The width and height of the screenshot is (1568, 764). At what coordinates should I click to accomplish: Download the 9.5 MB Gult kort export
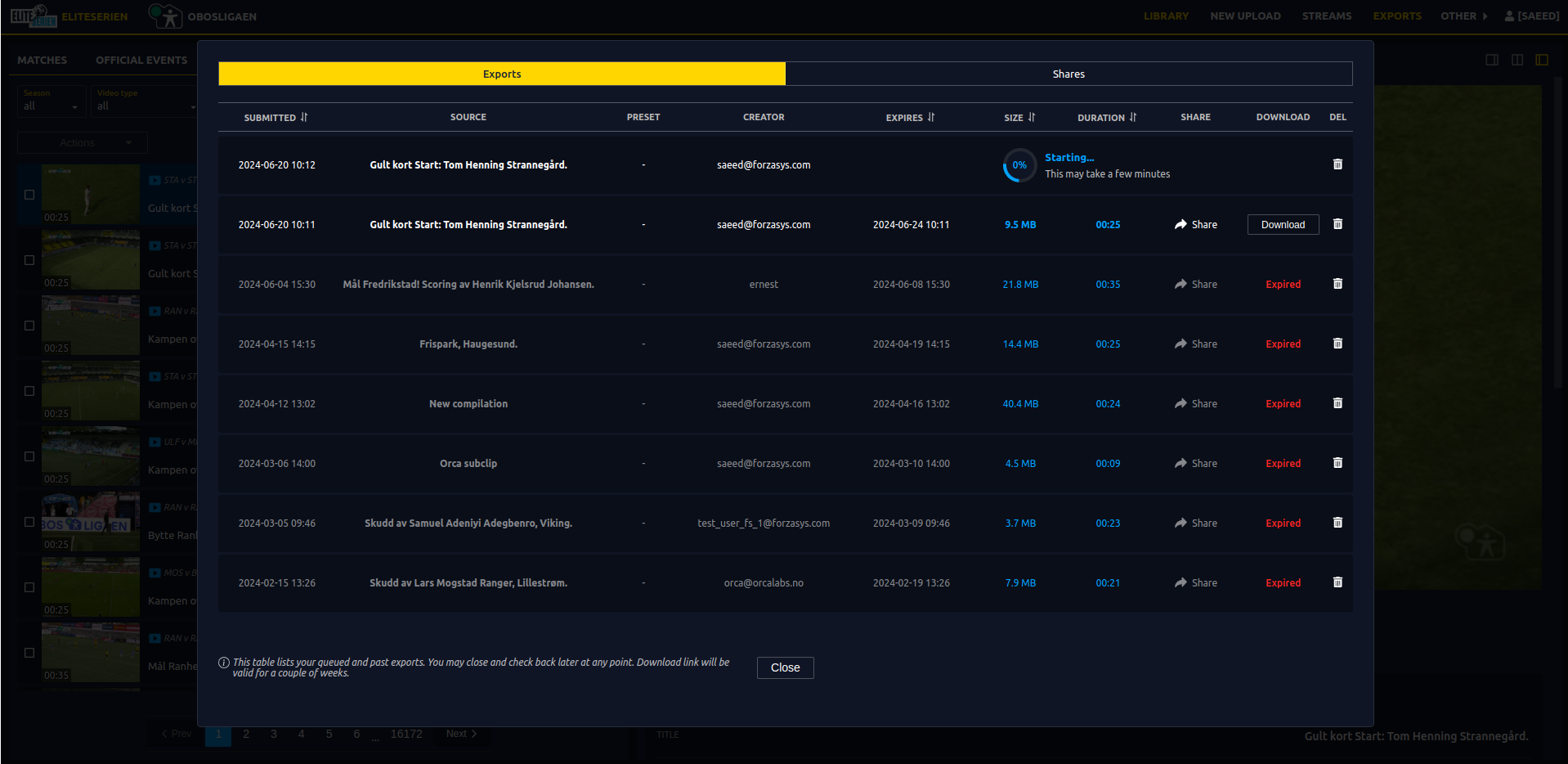(1283, 224)
